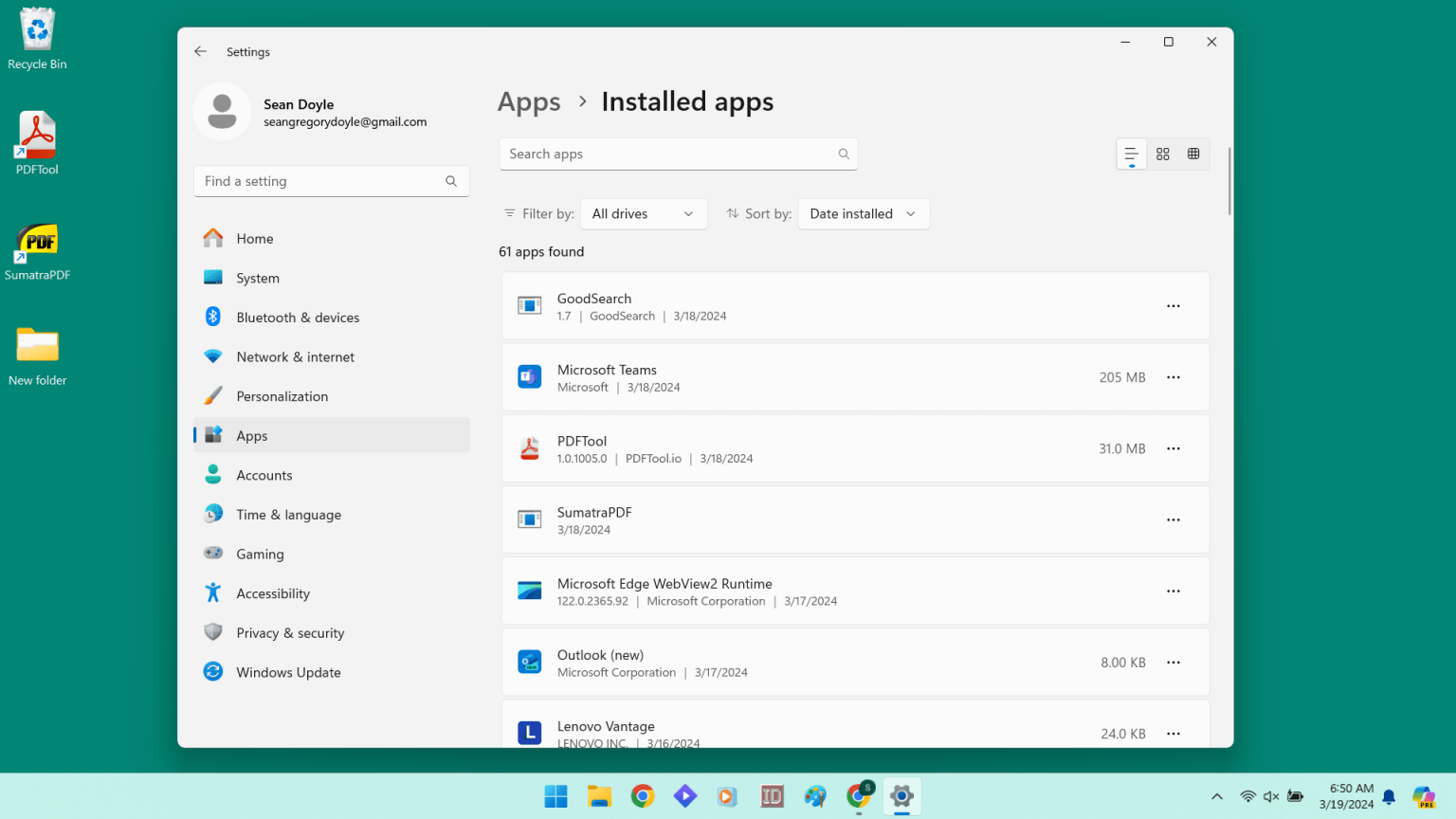Go back using the Settings back arrow
Screen dimensions: 1456x819
pyautogui.click(x=200, y=51)
